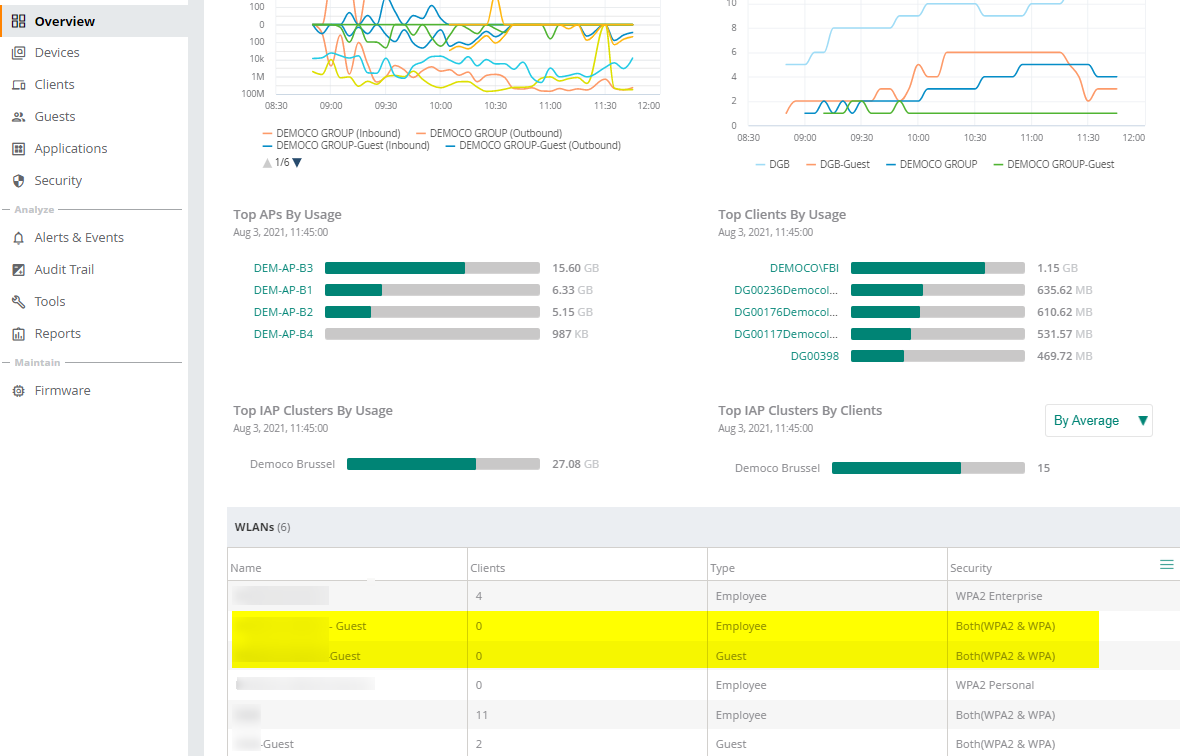Open Security via its shield icon
Image resolution: width=1180 pixels, height=756 pixels.
(x=18, y=181)
